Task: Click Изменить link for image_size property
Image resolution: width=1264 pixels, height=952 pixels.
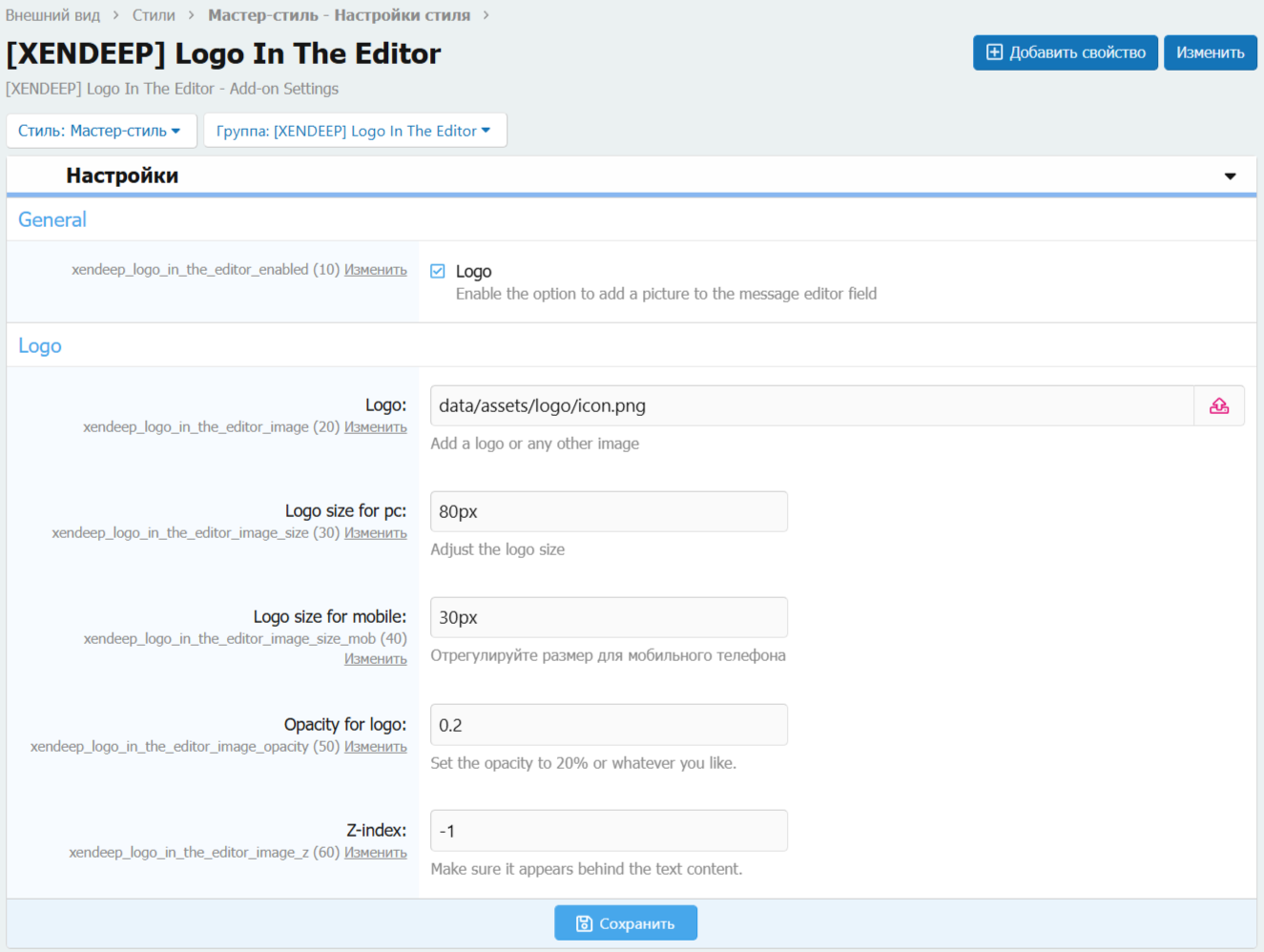Action: click(375, 533)
